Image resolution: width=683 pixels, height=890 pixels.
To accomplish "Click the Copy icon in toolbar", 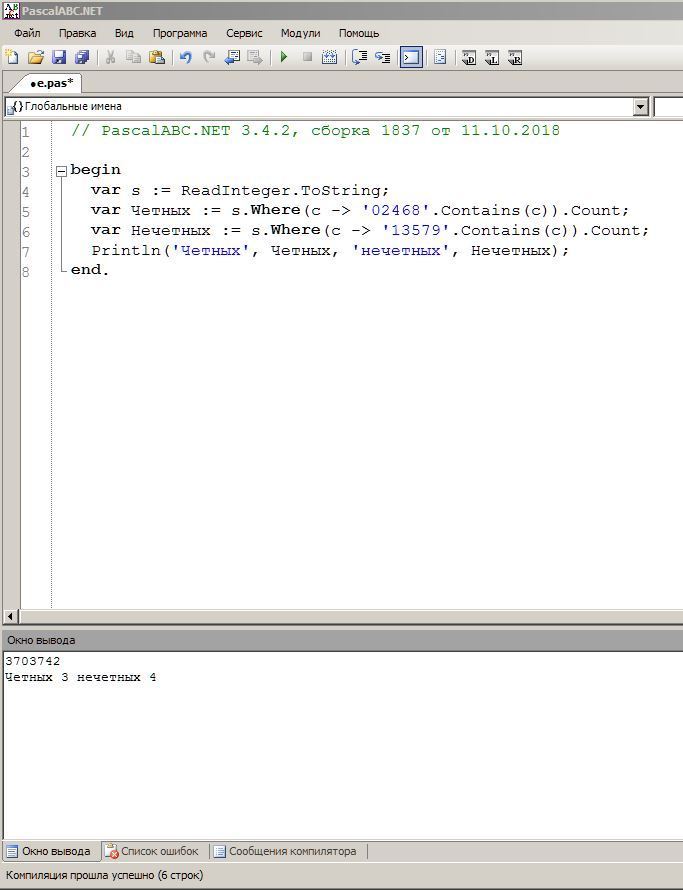I will 134,57.
